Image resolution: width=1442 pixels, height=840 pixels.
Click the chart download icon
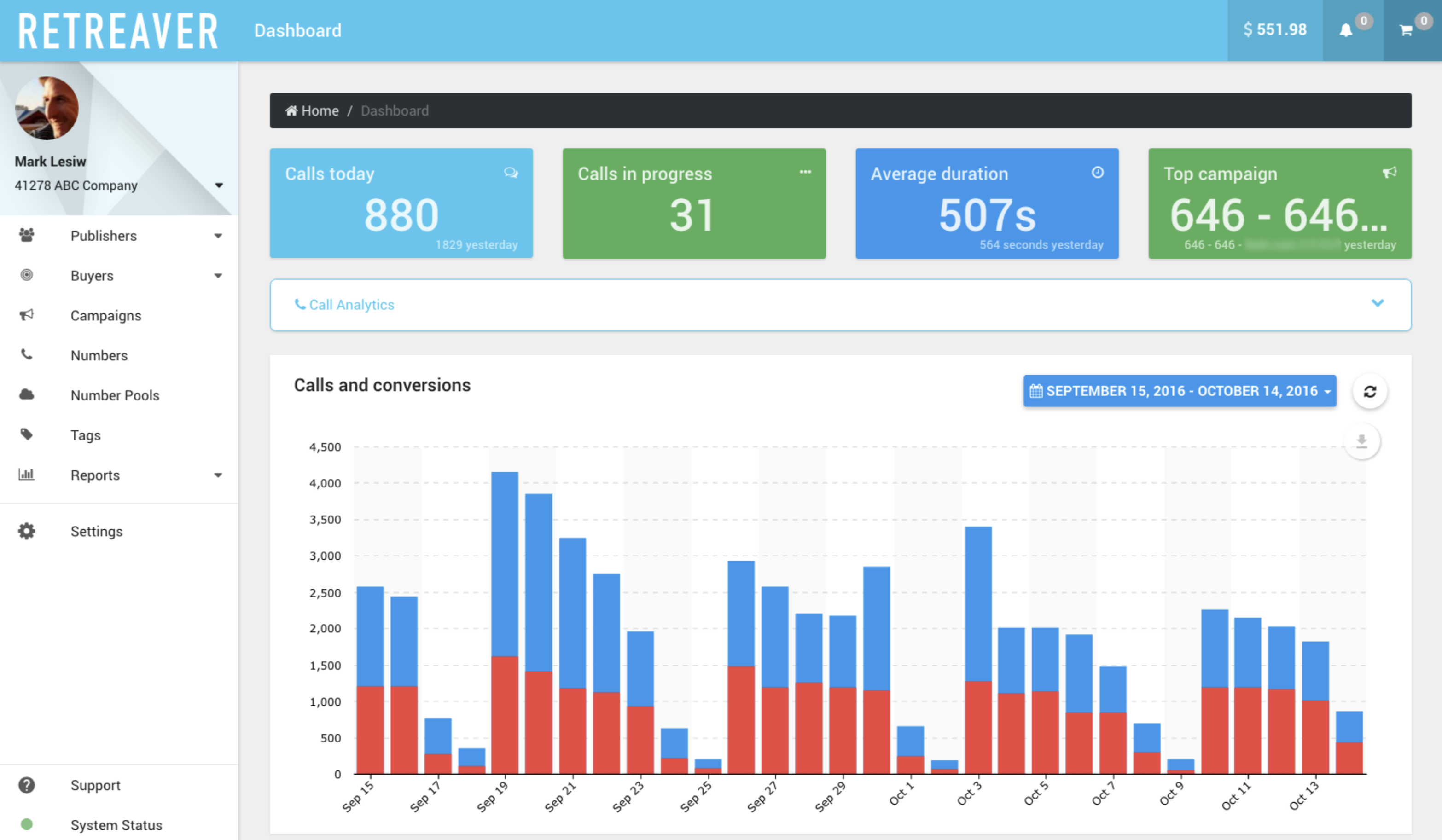tap(1361, 441)
